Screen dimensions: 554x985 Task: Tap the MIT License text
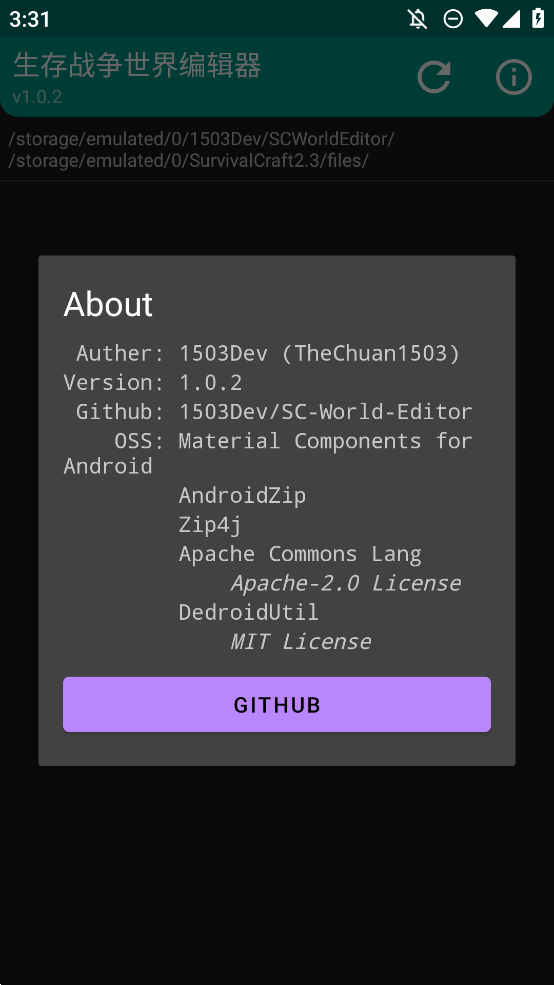pyautogui.click(x=301, y=641)
